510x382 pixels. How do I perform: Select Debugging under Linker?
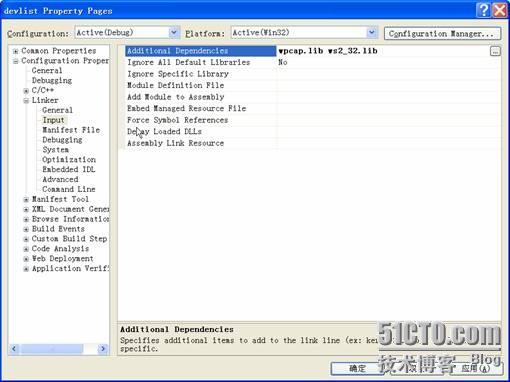point(62,140)
